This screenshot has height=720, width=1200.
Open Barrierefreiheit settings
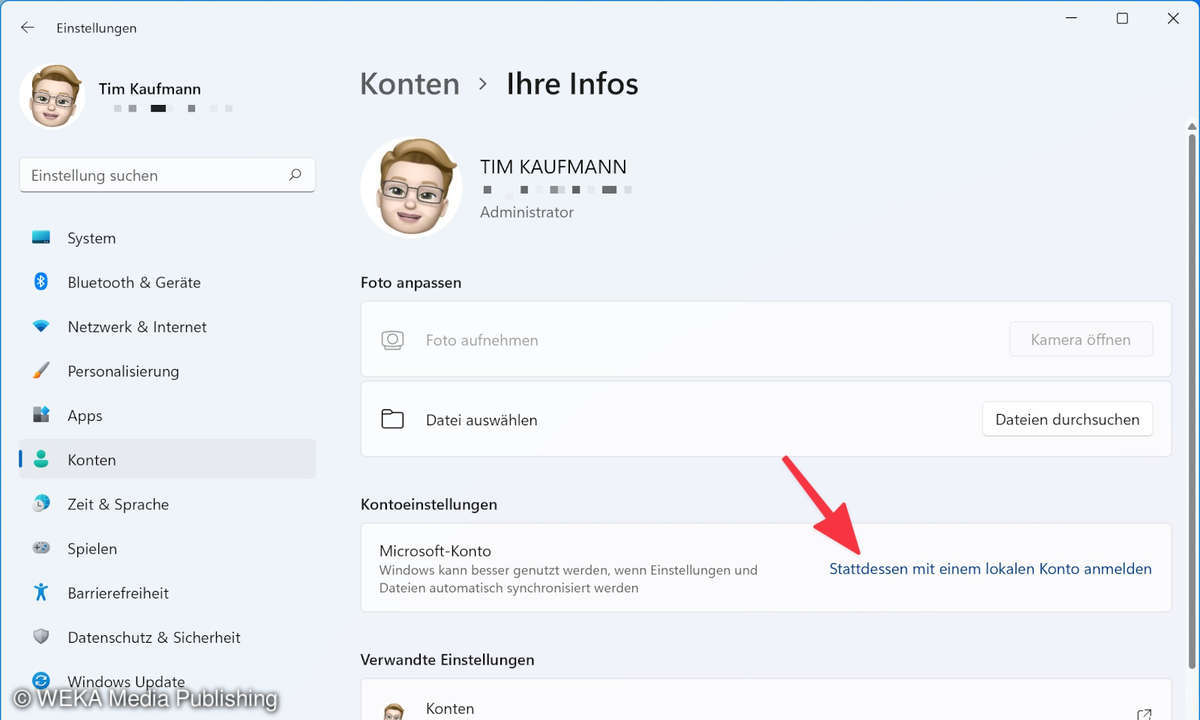(167, 592)
